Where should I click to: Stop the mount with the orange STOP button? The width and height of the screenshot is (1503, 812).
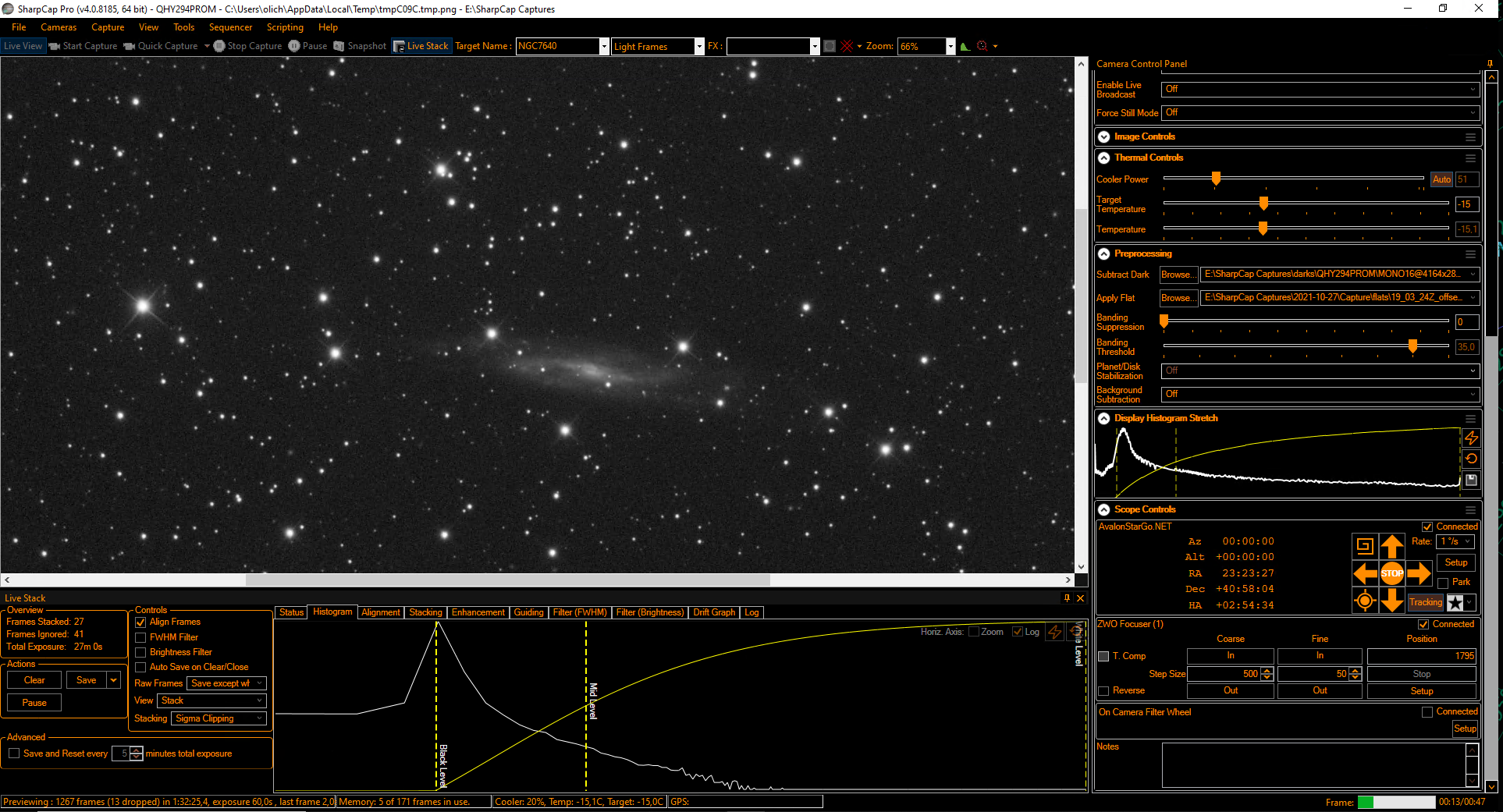click(1392, 573)
